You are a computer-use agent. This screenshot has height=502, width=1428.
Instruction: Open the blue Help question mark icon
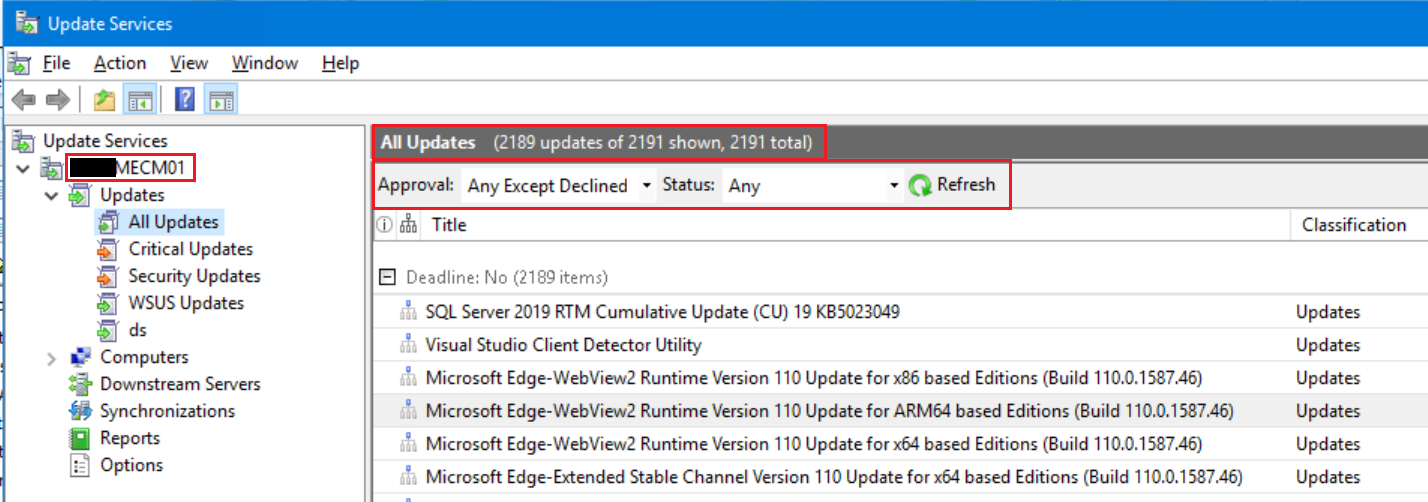[x=185, y=100]
